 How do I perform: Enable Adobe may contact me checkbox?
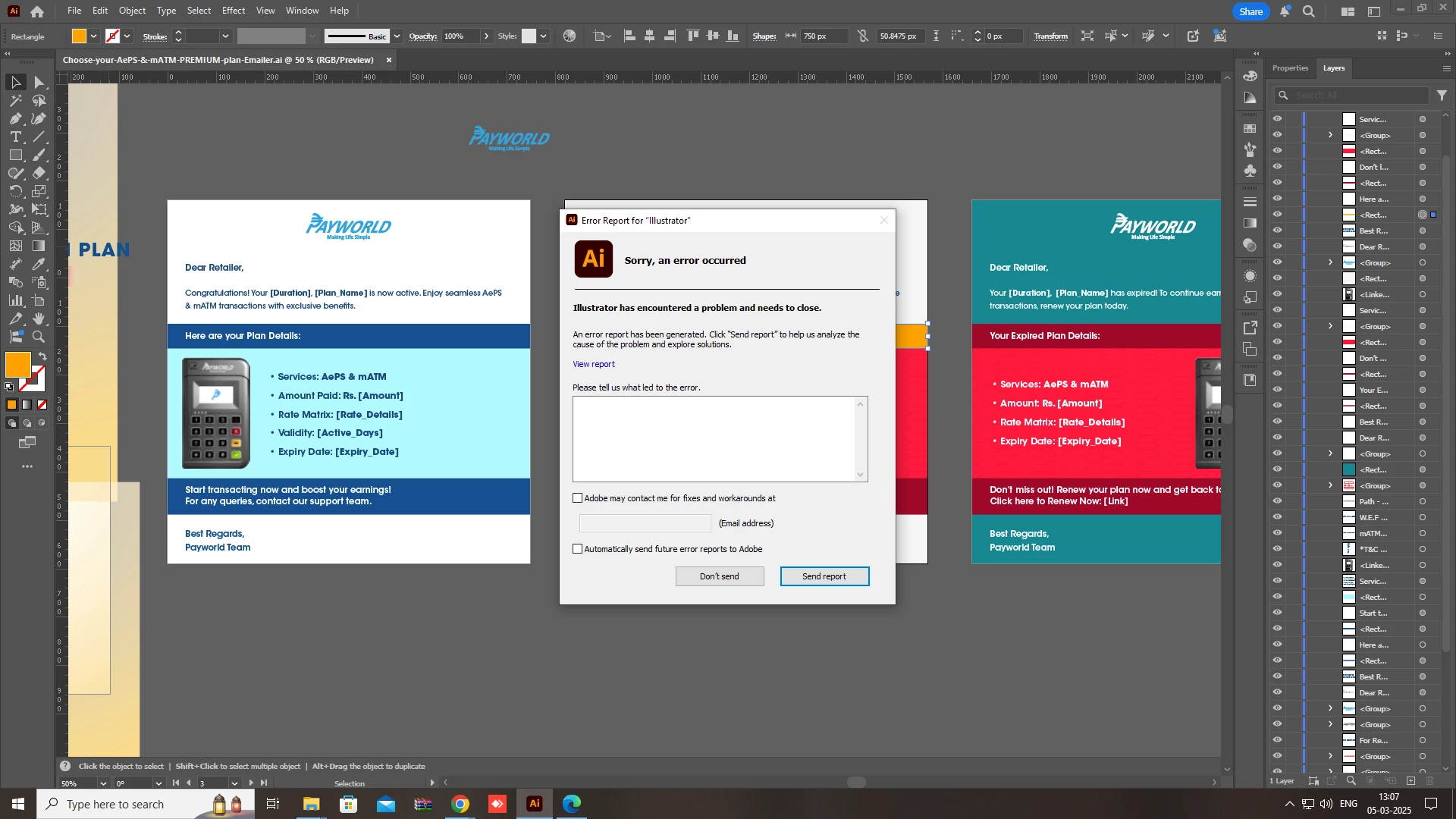[578, 498]
